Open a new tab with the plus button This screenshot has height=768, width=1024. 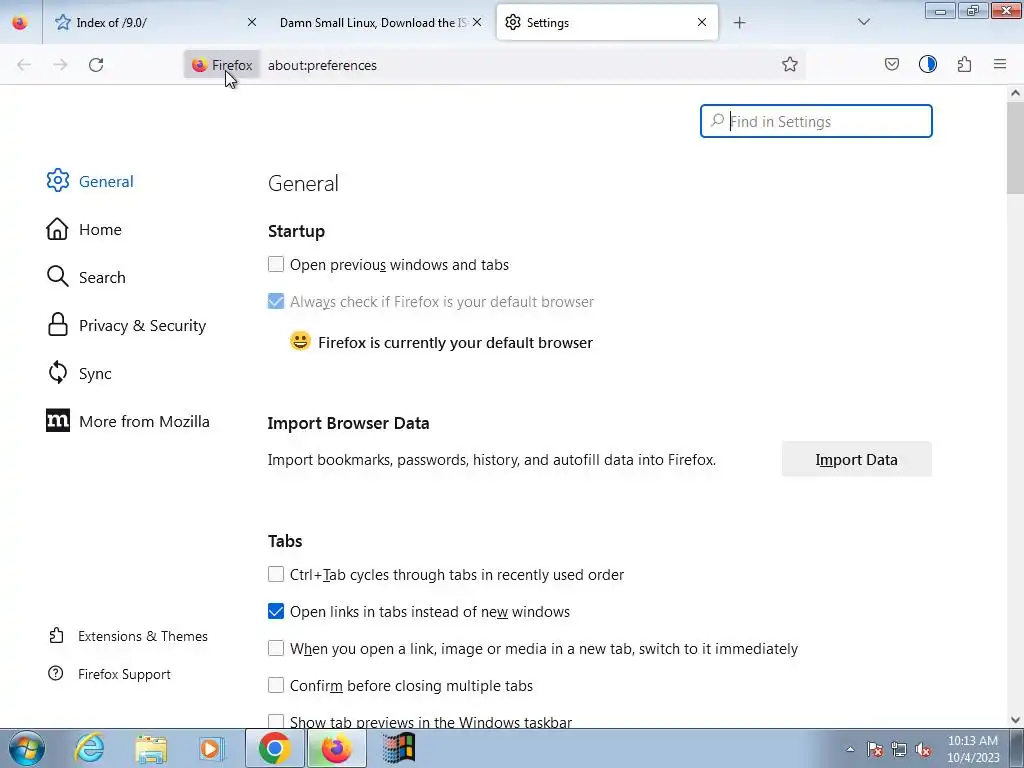click(739, 23)
